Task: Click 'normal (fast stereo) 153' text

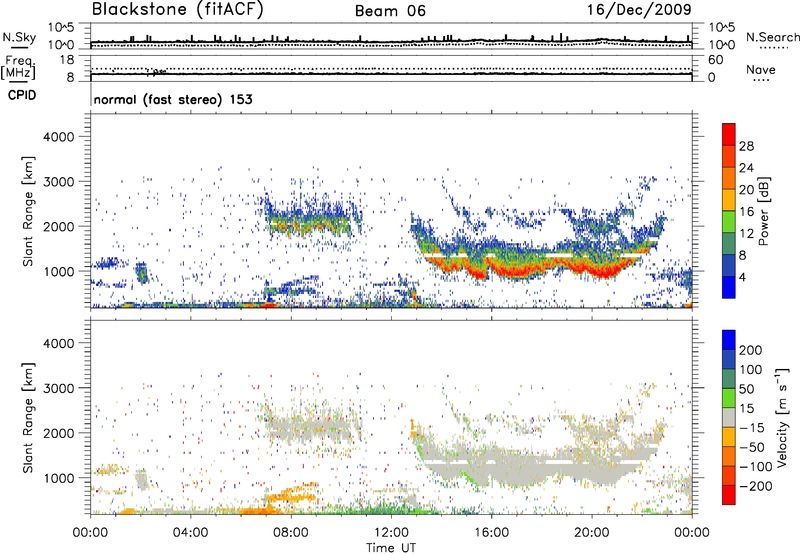Action: pyautogui.click(x=173, y=99)
